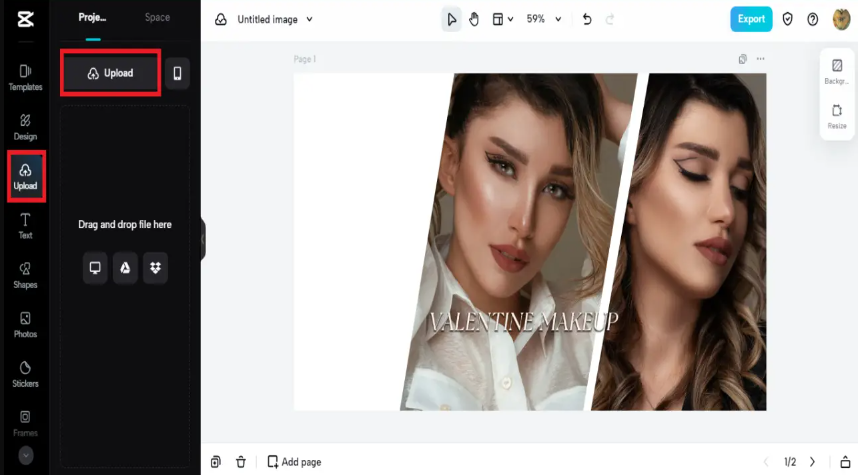Select the pointer selection tool
Image resolution: width=858 pixels, height=475 pixels.
(451, 19)
